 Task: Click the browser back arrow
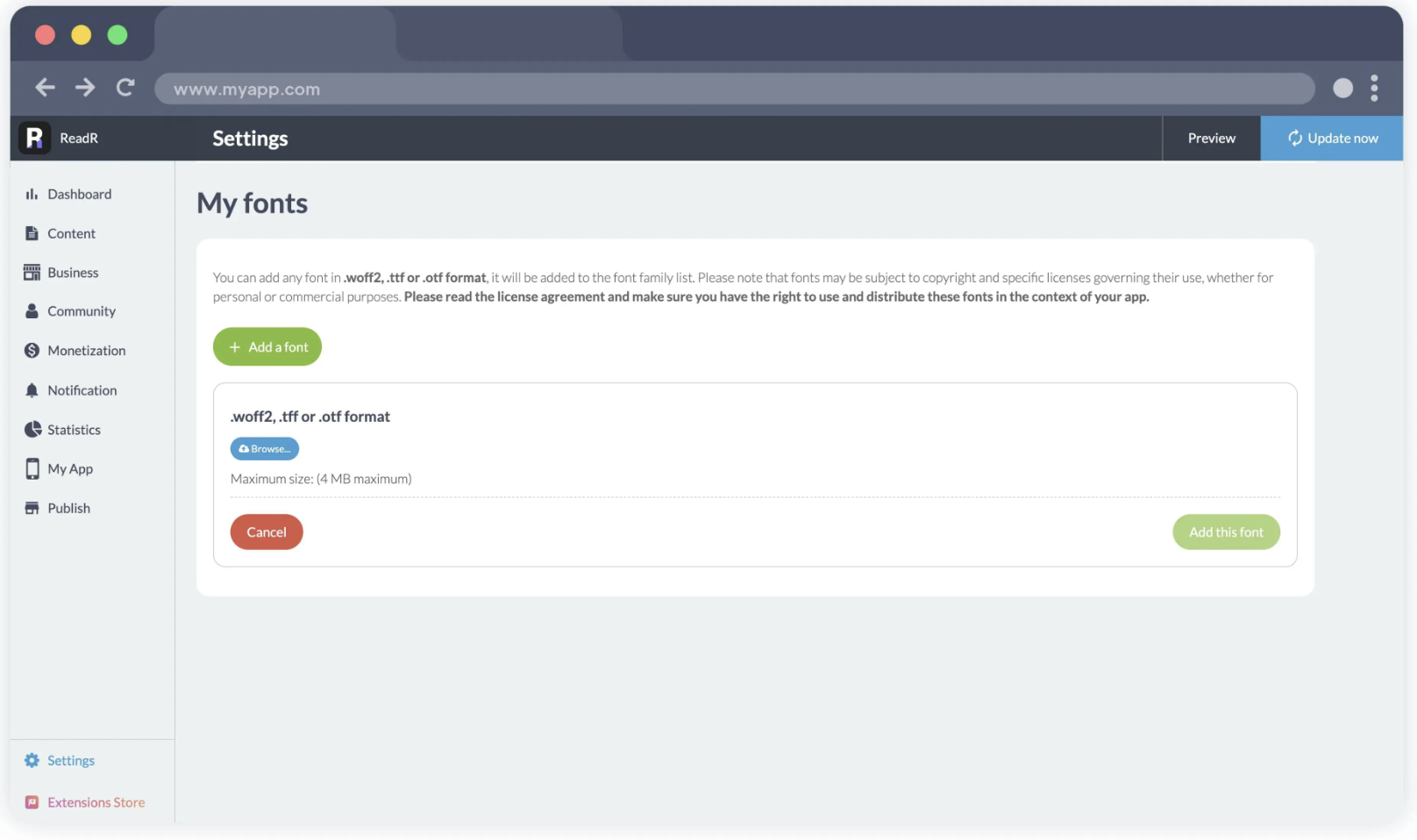45,88
